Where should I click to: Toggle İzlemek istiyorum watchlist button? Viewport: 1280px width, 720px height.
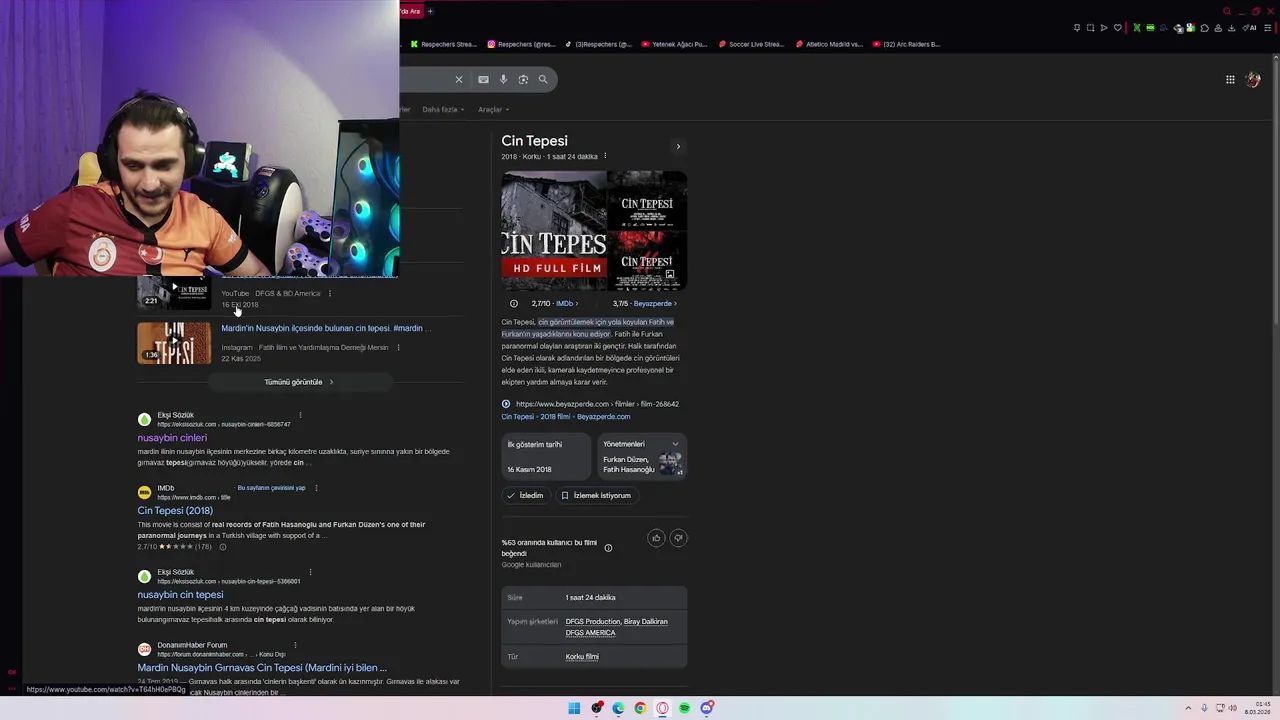point(596,495)
